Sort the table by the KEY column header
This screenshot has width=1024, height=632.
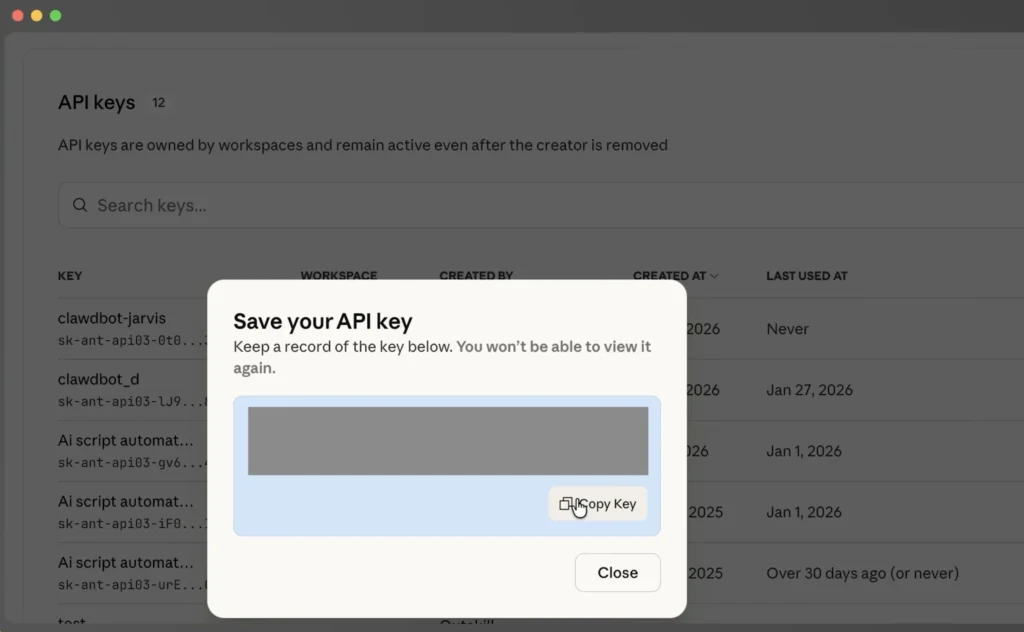pos(70,275)
